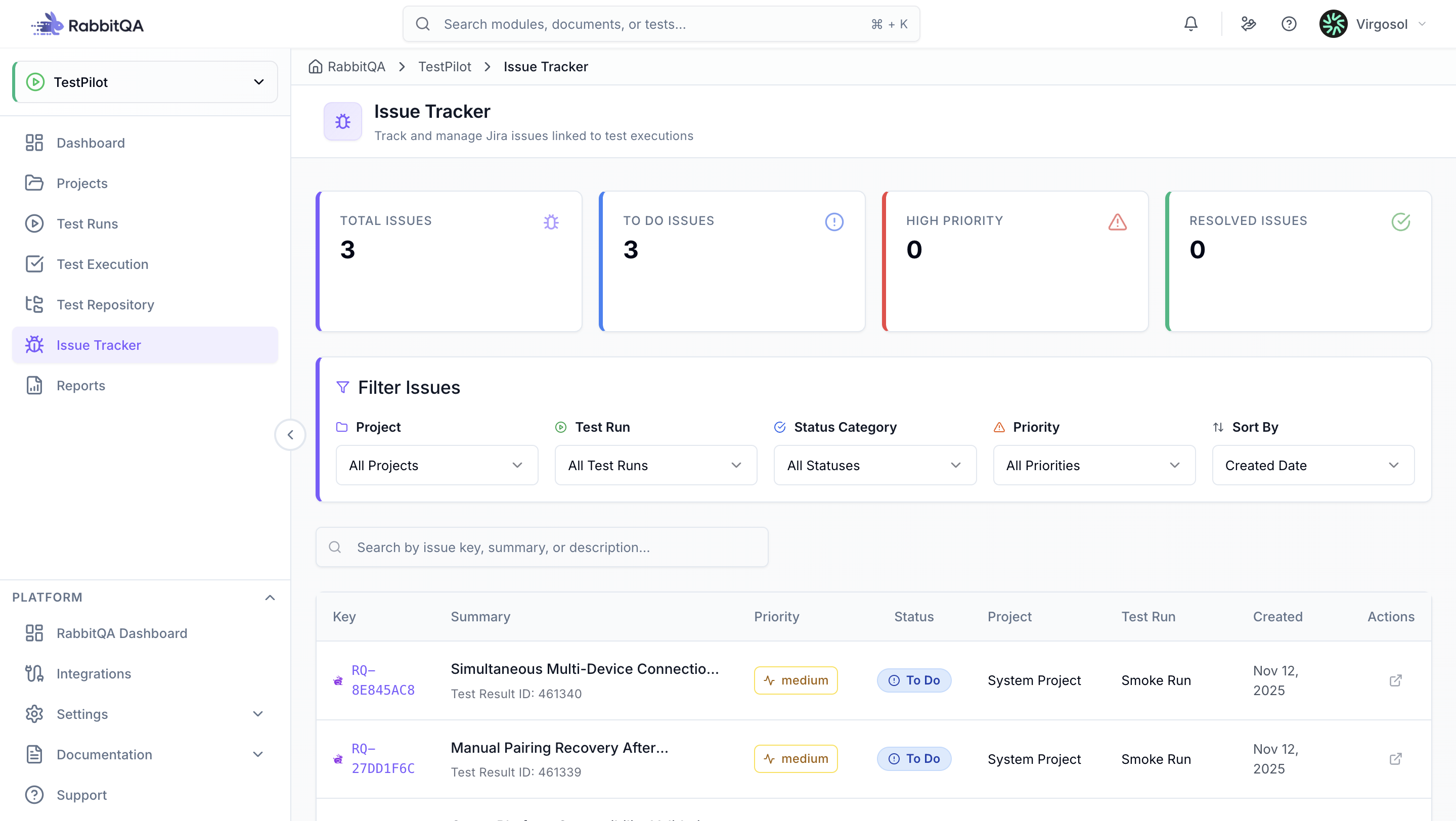Click the Priority column header
This screenshot has height=821, width=1456.
click(776, 616)
